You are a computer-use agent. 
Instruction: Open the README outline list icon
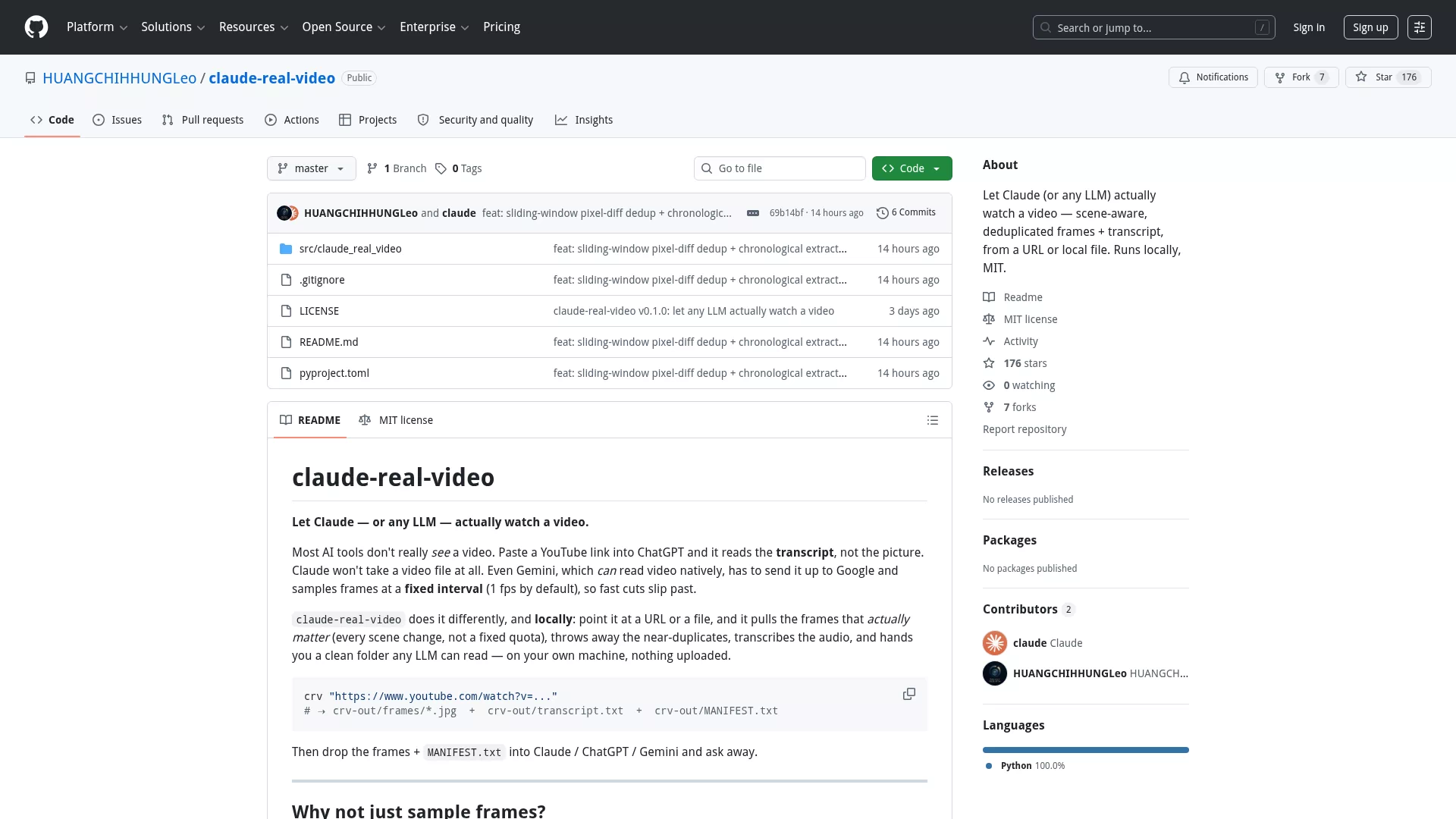(932, 420)
